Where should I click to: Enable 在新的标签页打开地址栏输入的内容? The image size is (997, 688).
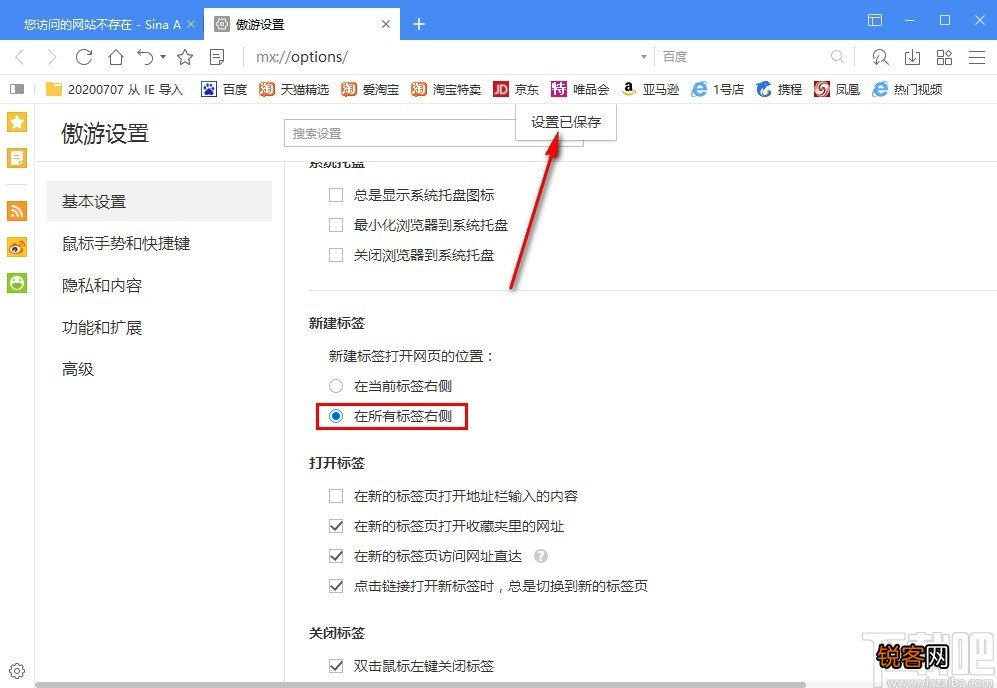[x=336, y=496]
